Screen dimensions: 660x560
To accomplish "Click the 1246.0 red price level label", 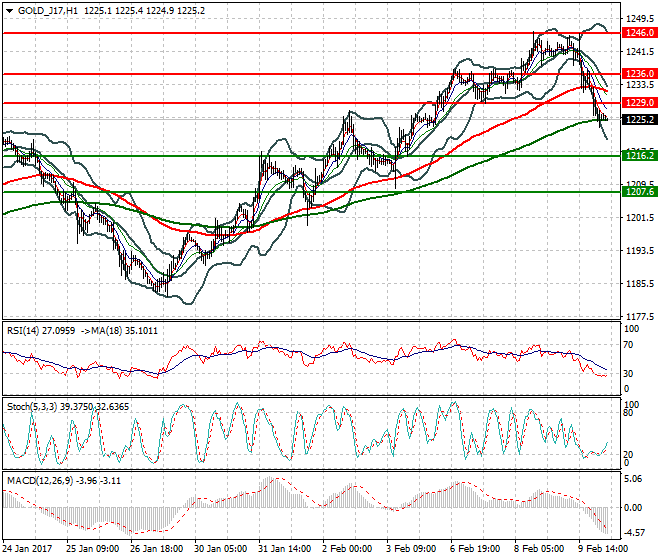I will [639, 33].
